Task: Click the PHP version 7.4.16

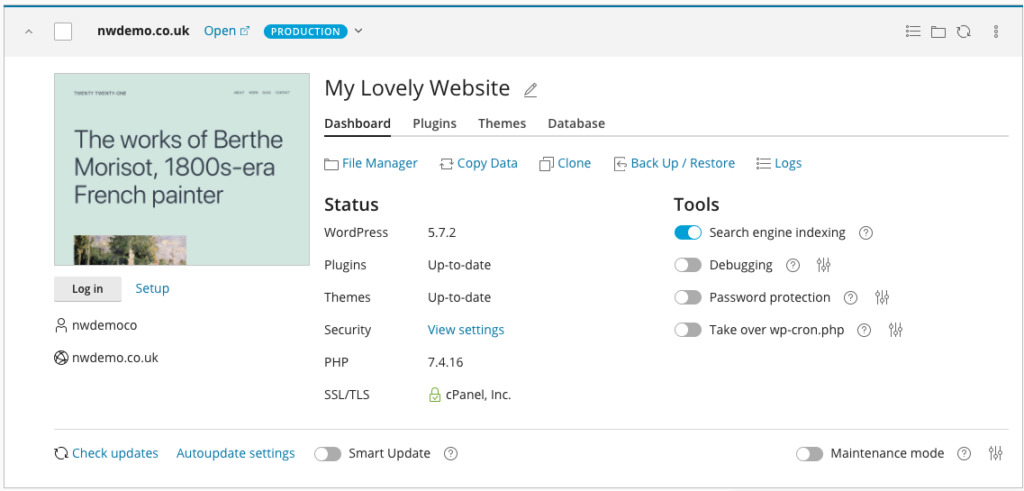Action: tap(445, 362)
